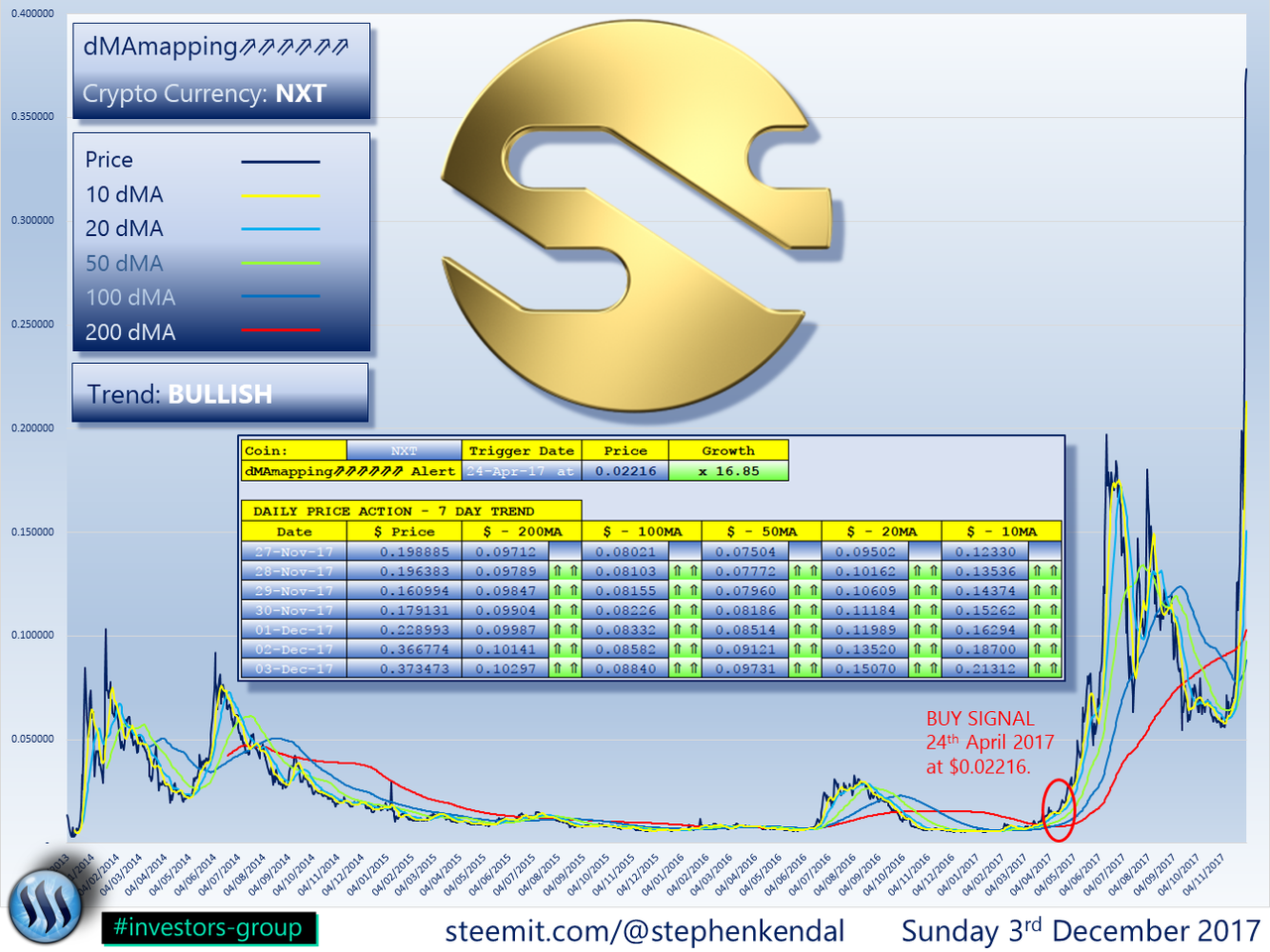The height and width of the screenshot is (952, 1270).
Task: Open the steemit.com/@stephenkendal link
Action: (x=645, y=931)
